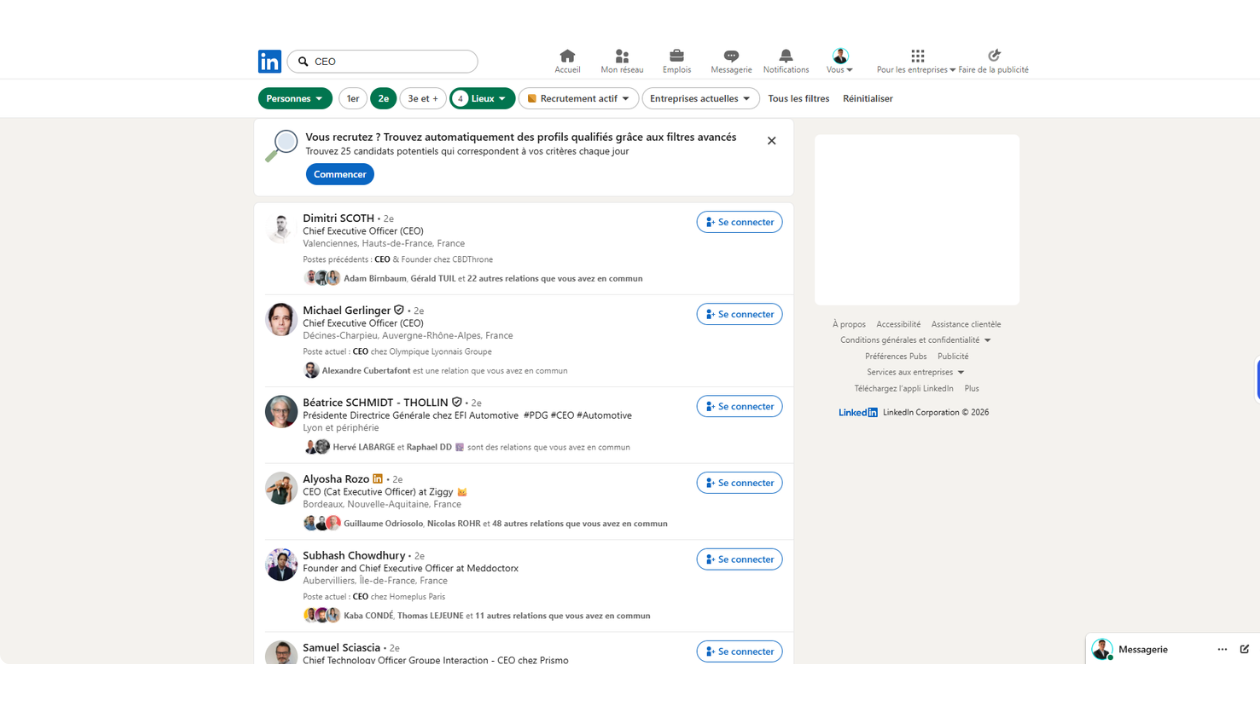Open Subhash Chowdhury profile name
Viewport: 1260px width, 708px height.
[x=354, y=555]
